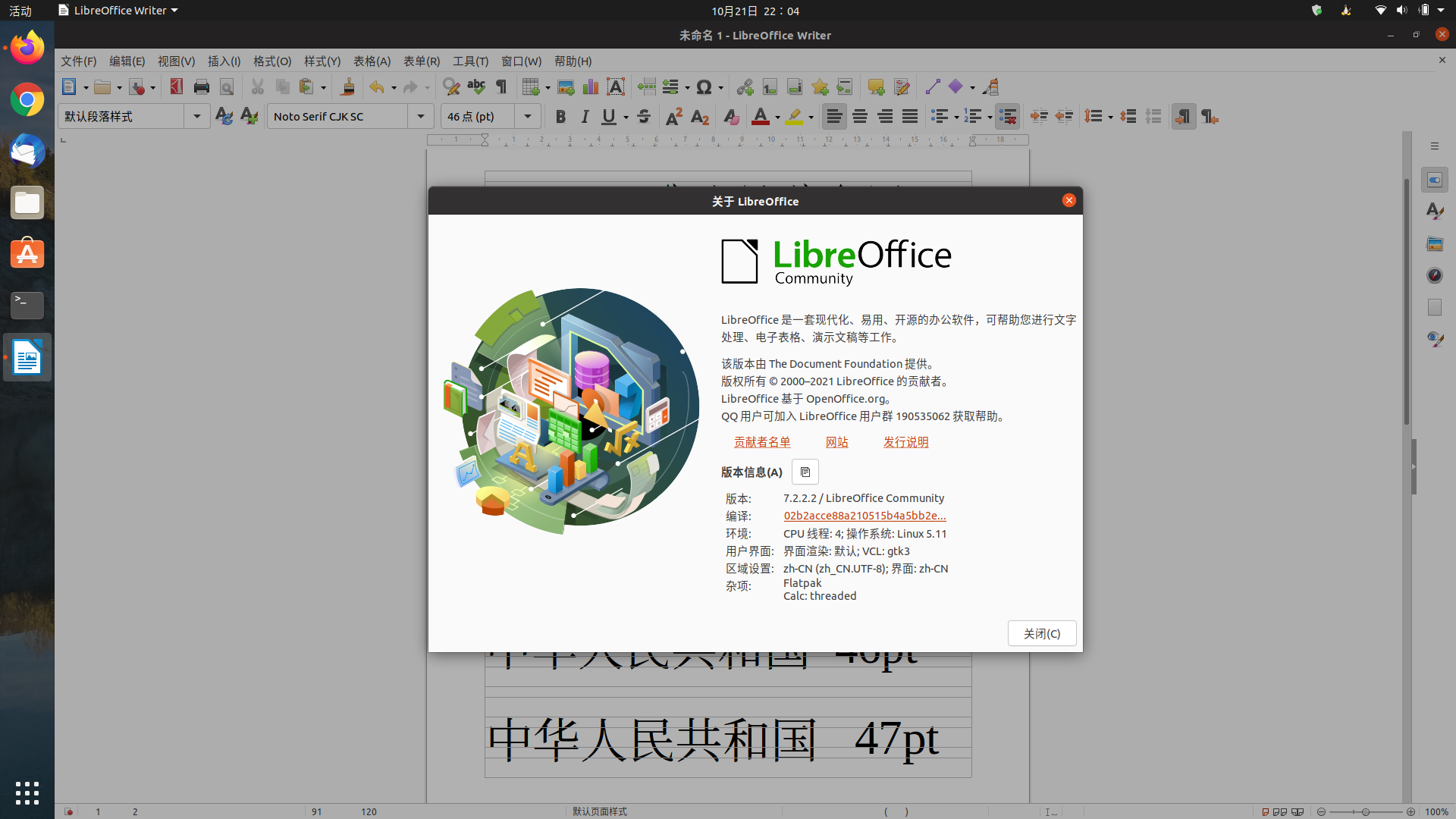Image resolution: width=1456 pixels, height=819 pixels.
Task: Open the 插入(I) menu
Action: point(224,61)
